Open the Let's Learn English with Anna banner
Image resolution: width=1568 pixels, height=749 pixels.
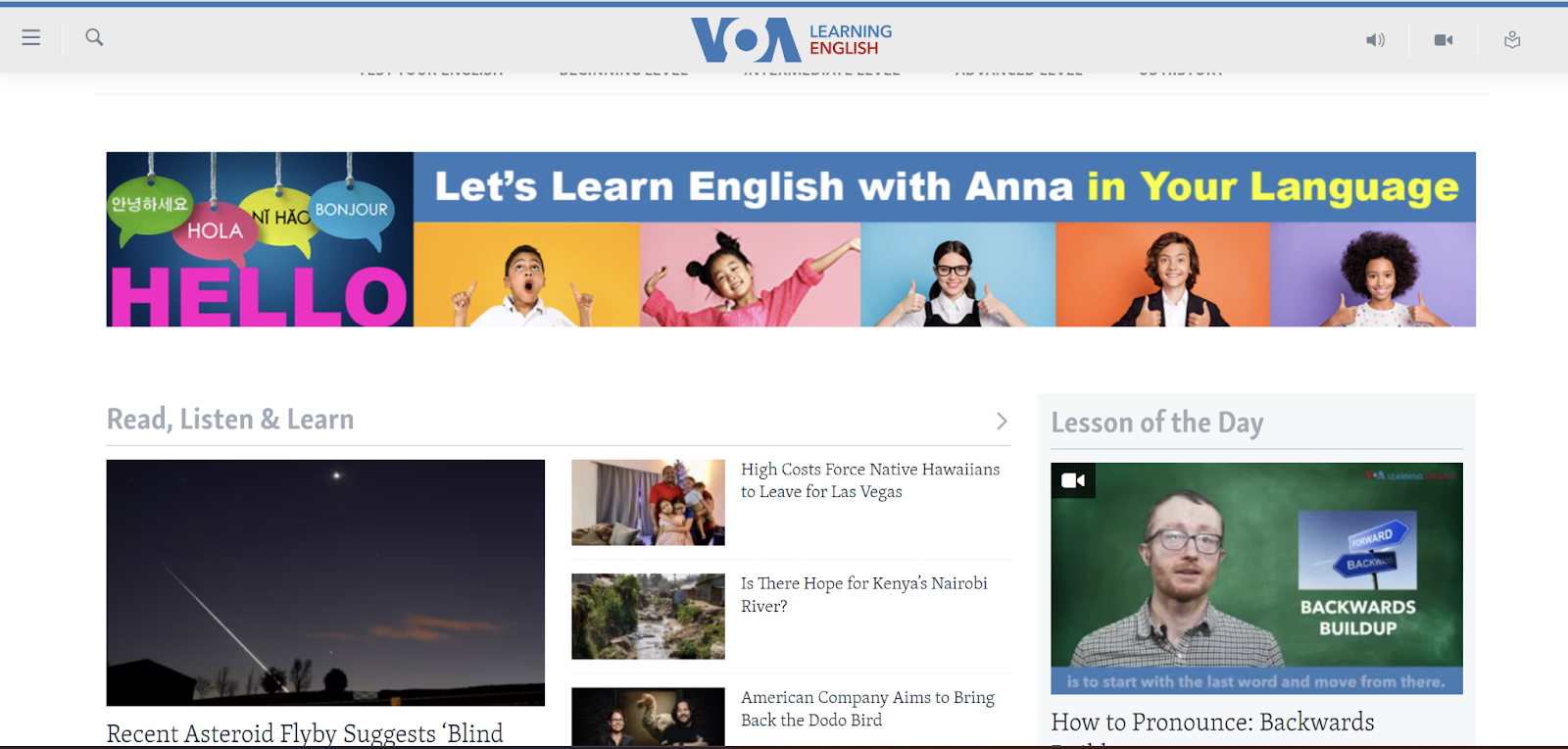tap(791, 239)
